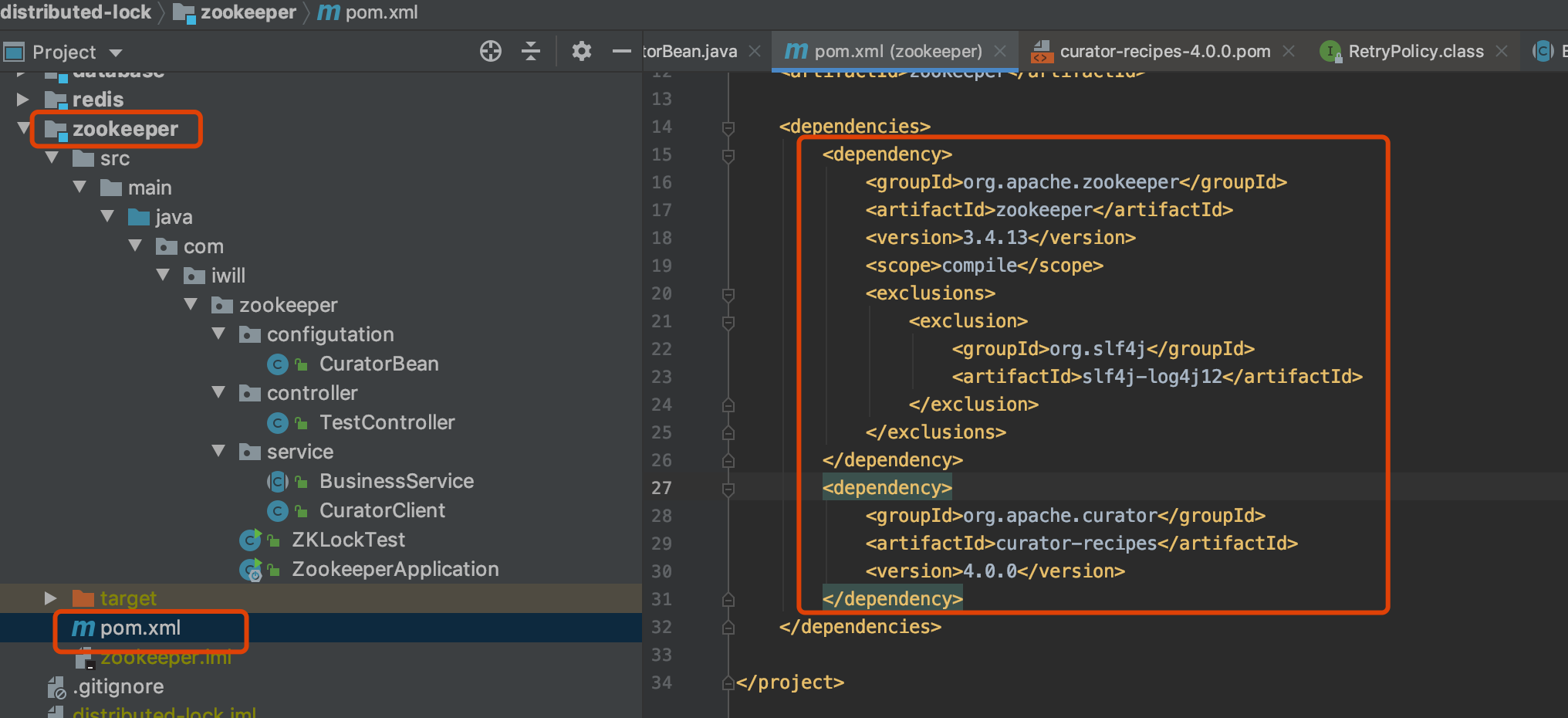This screenshot has width=1568, height=718.
Task: Click the .gitignore file icon
Action: click(x=56, y=687)
